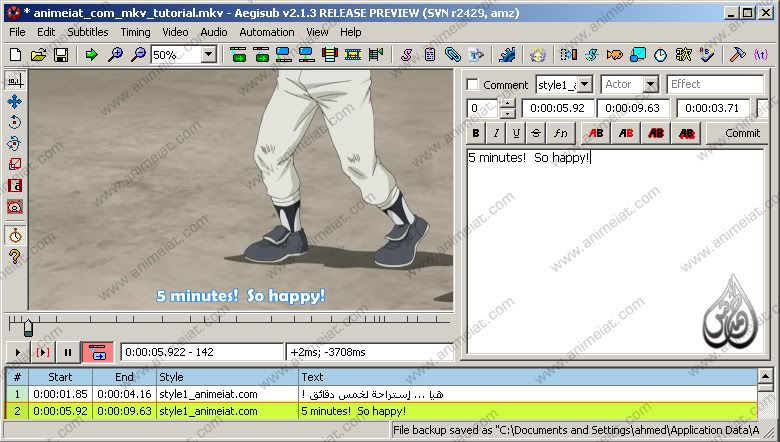
Task: Expand the style1 style dropdown
Action: pos(584,85)
